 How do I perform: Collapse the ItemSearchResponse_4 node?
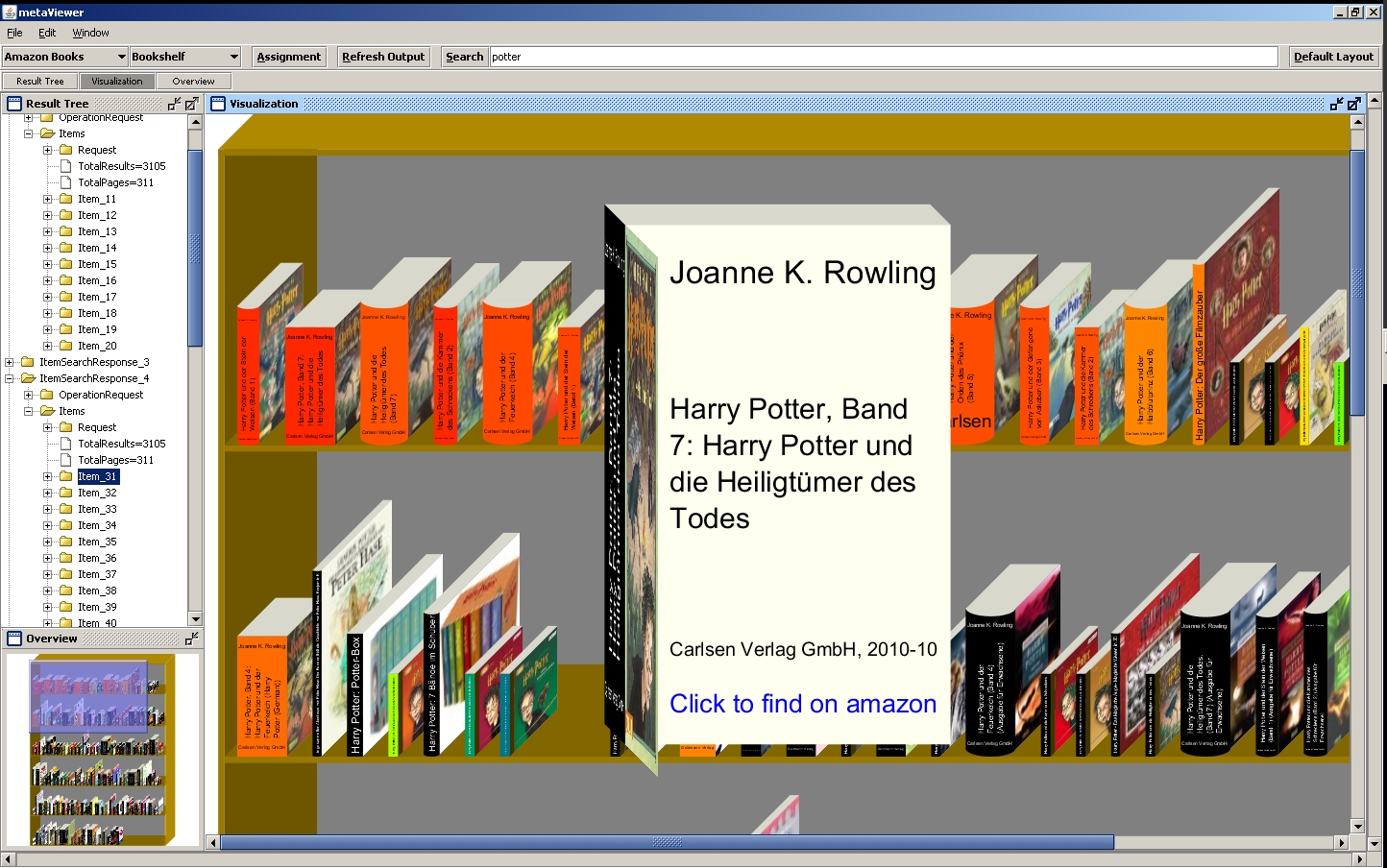click(x=10, y=378)
